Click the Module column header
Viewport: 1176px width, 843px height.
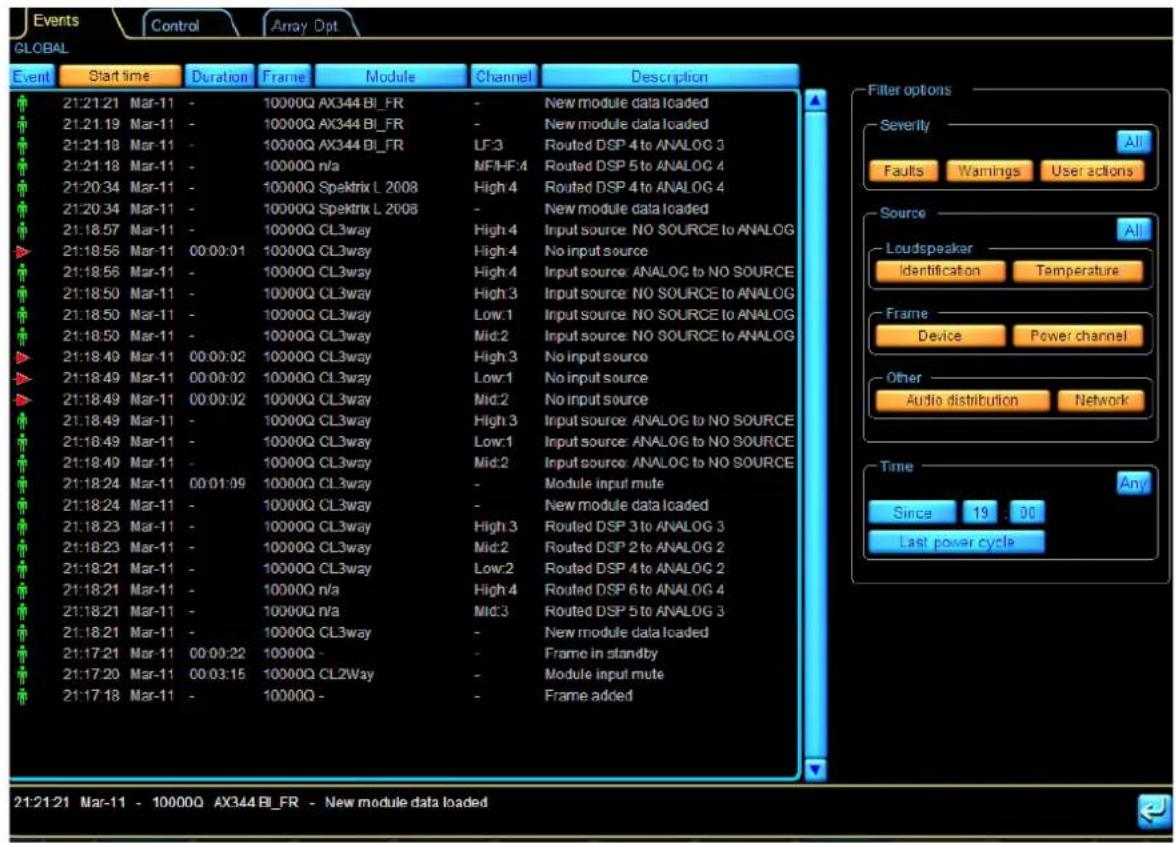pyautogui.click(x=390, y=76)
